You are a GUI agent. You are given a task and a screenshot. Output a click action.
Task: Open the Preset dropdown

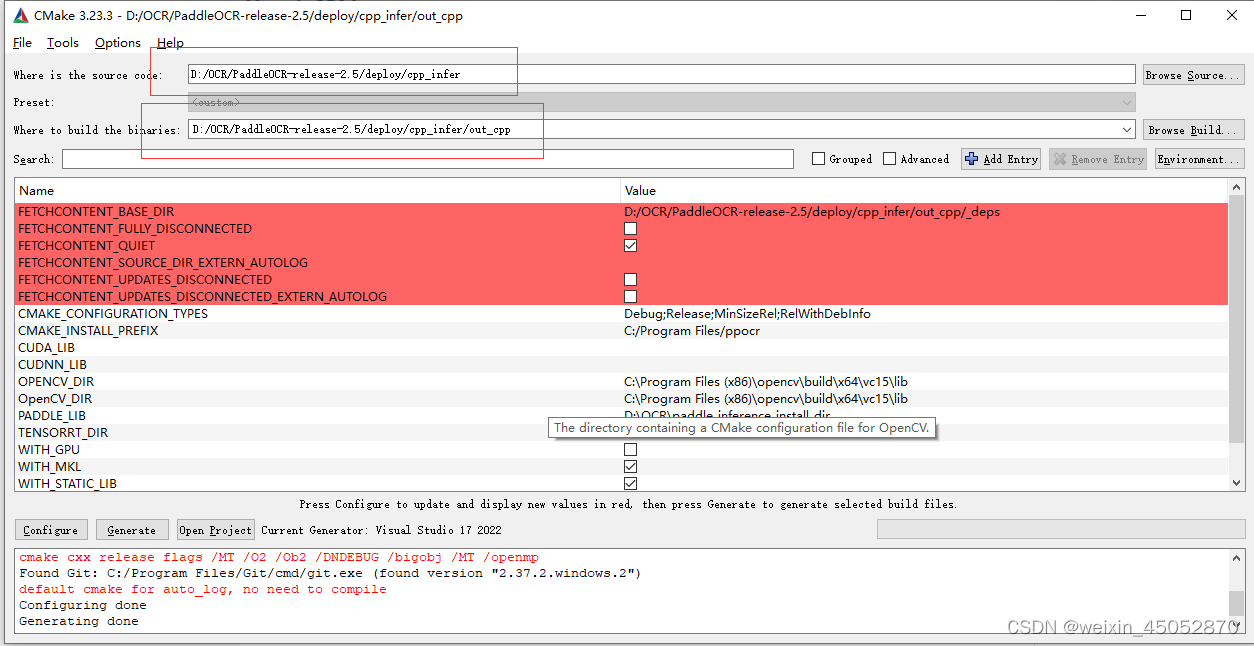coord(1127,101)
